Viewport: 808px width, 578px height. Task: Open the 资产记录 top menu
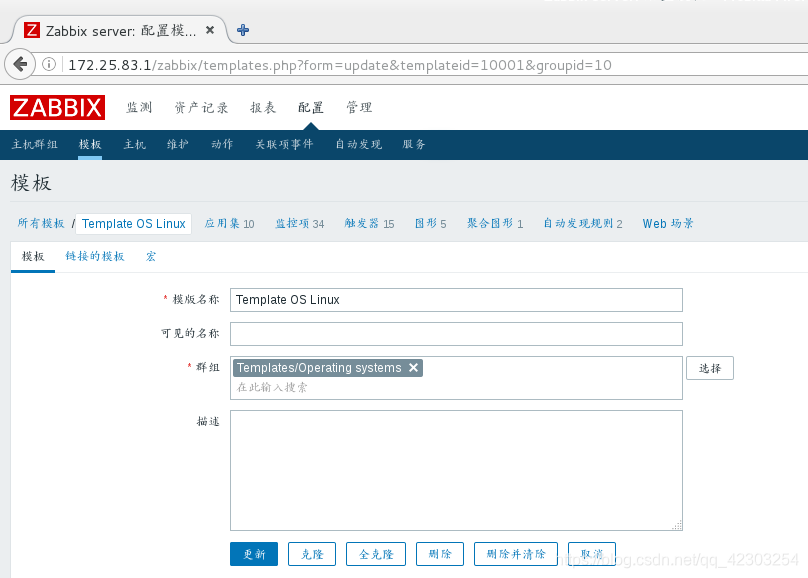201,108
